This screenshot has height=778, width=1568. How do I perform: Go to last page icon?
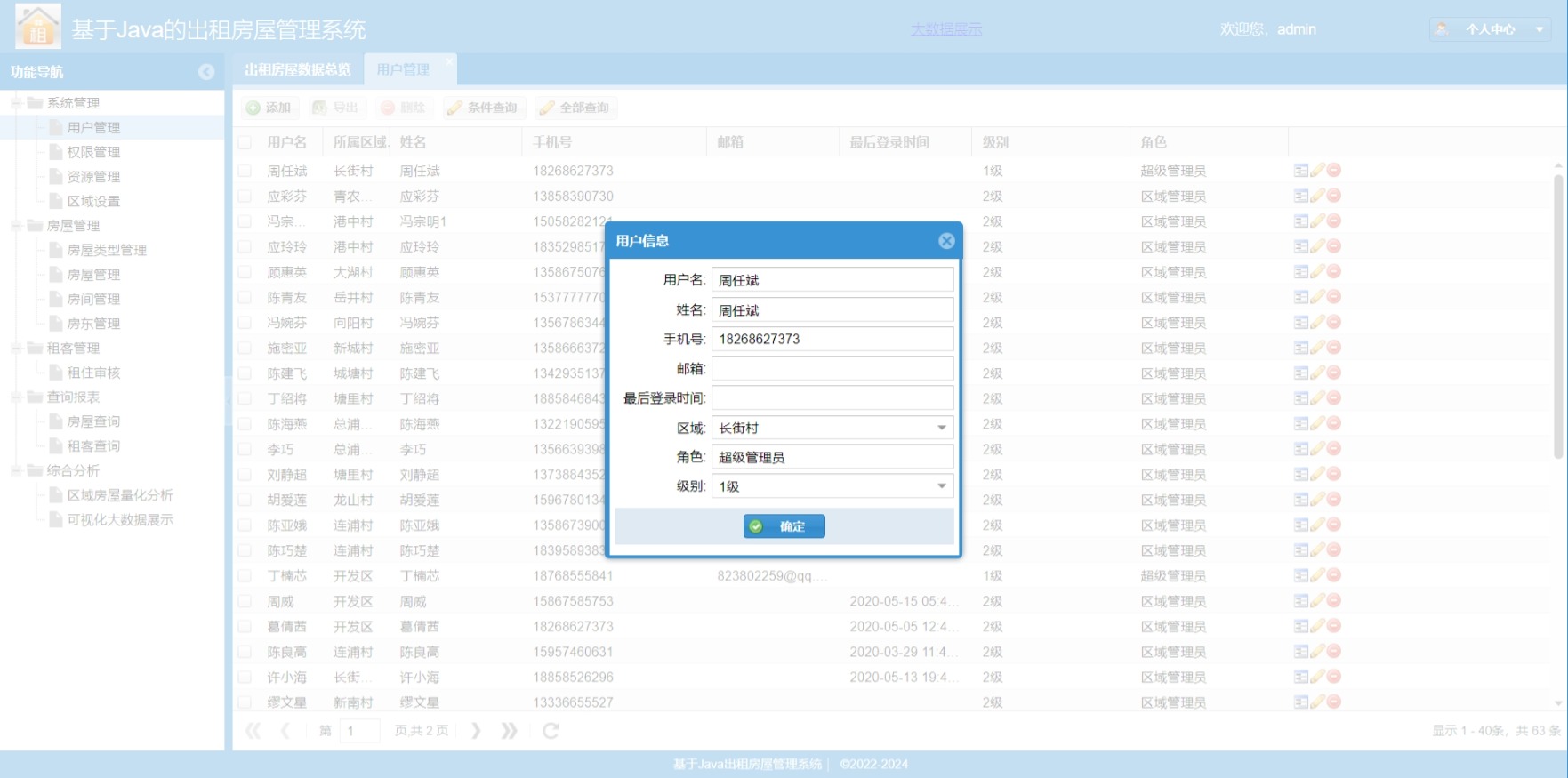click(x=509, y=731)
